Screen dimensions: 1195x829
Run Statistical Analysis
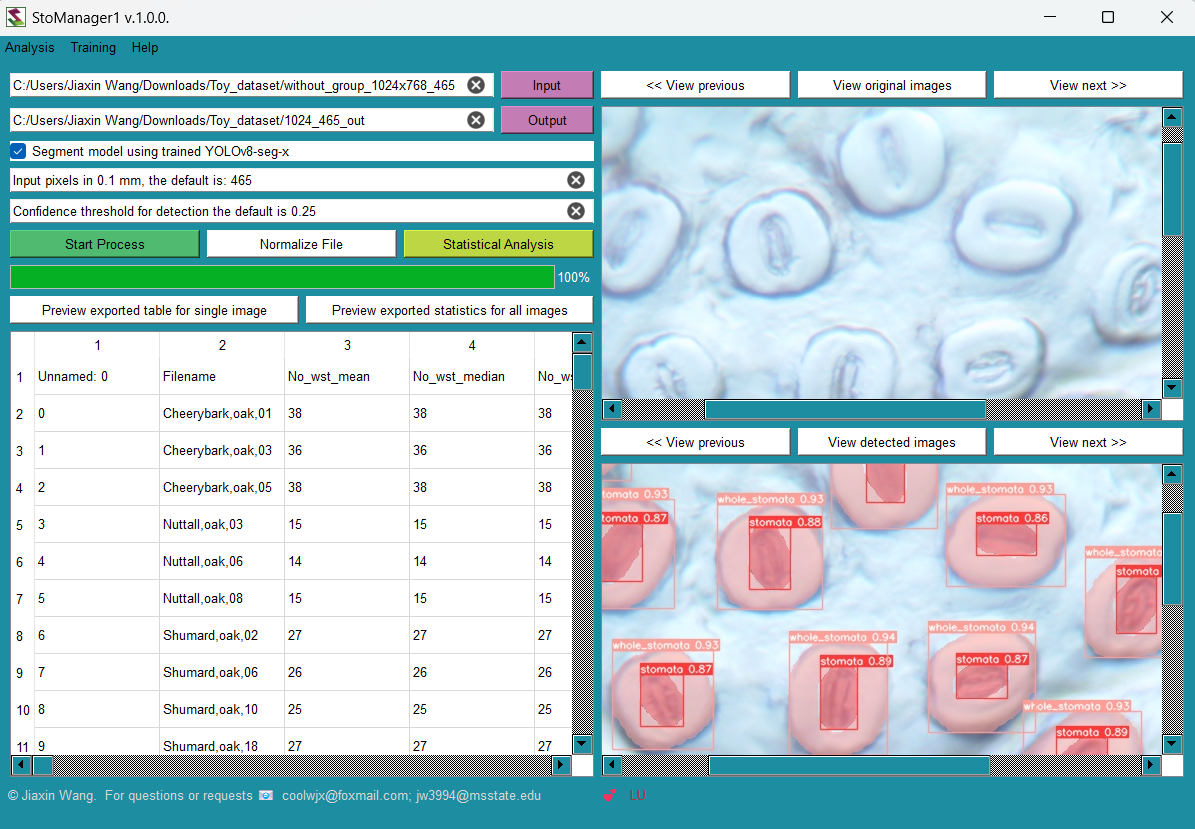click(x=497, y=243)
